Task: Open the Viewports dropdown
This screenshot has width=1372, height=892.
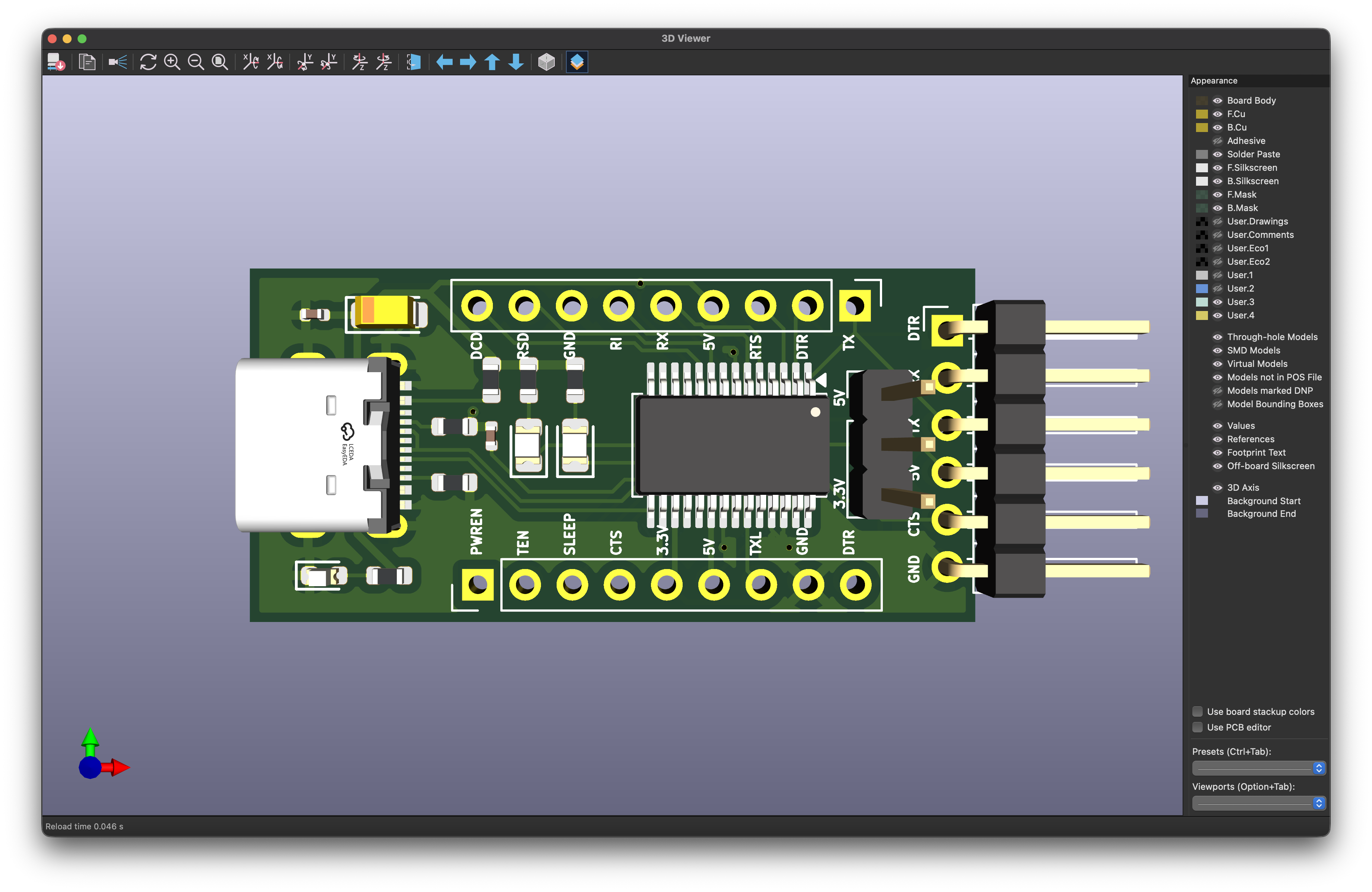Action: [x=1258, y=803]
